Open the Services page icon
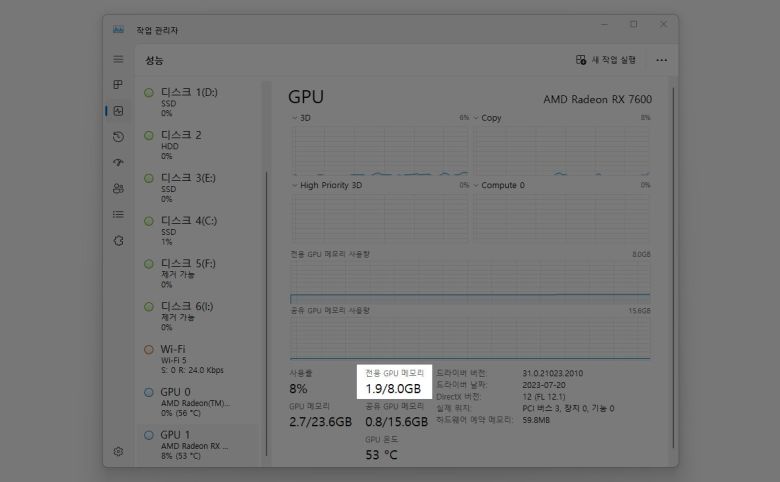 [118, 241]
